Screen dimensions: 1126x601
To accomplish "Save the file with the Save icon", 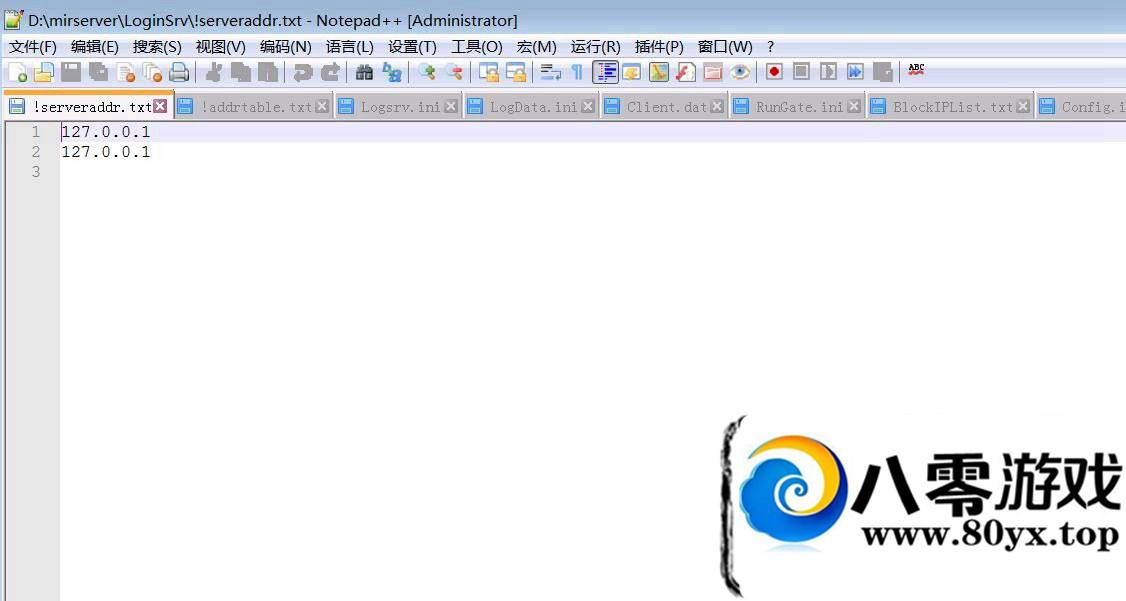I will coord(70,72).
